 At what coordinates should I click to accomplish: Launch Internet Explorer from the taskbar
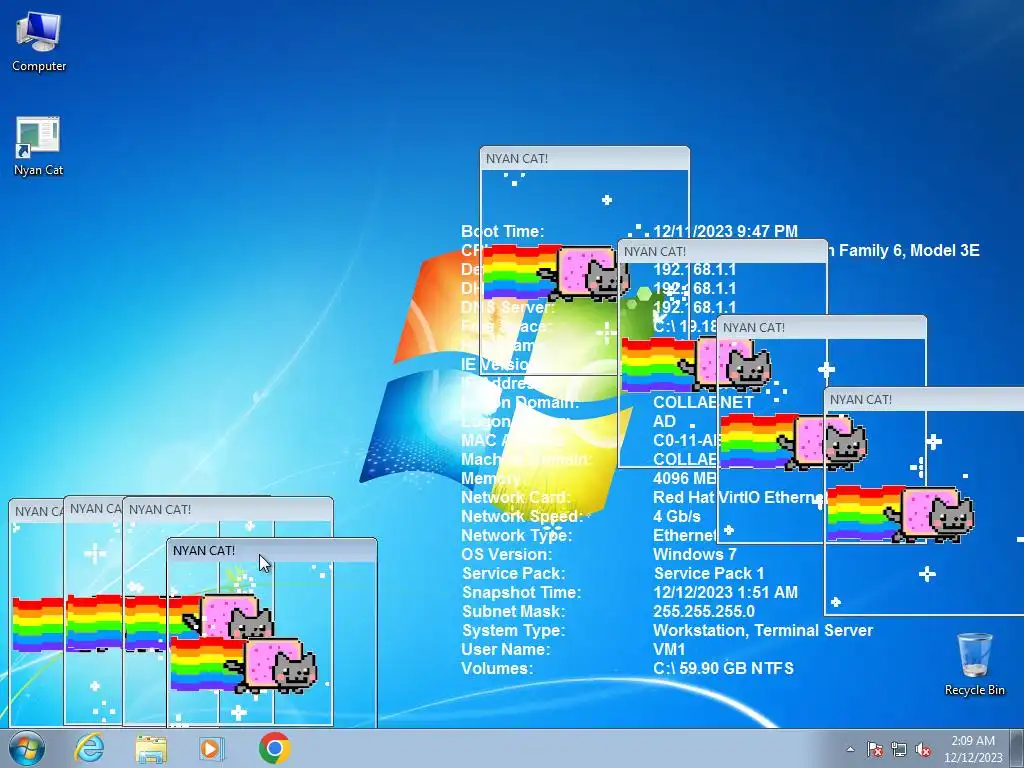point(89,748)
